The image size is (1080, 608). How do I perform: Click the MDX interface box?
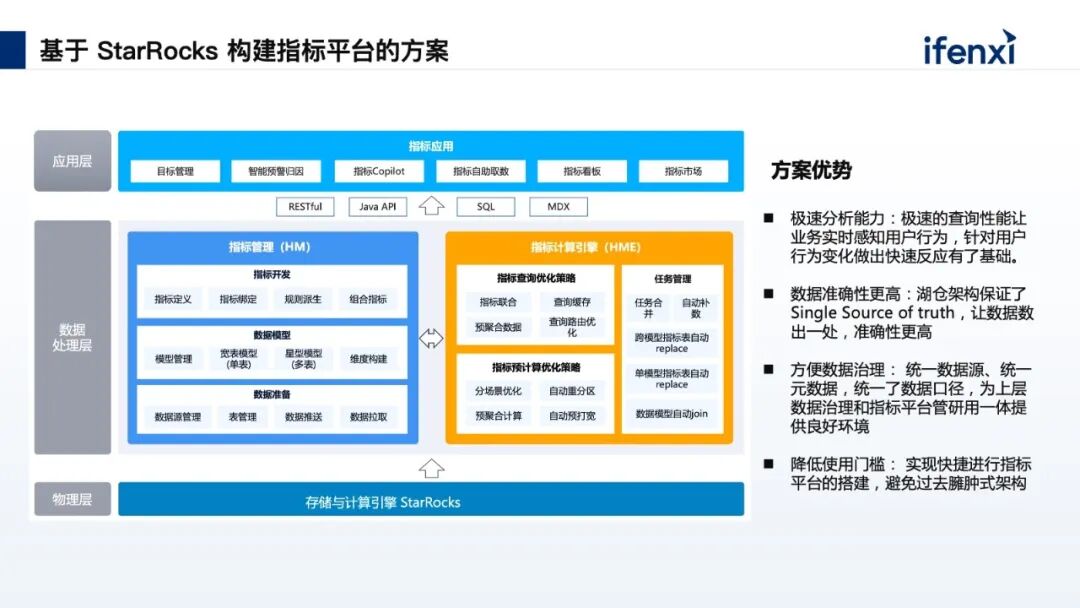(x=559, y=207)
